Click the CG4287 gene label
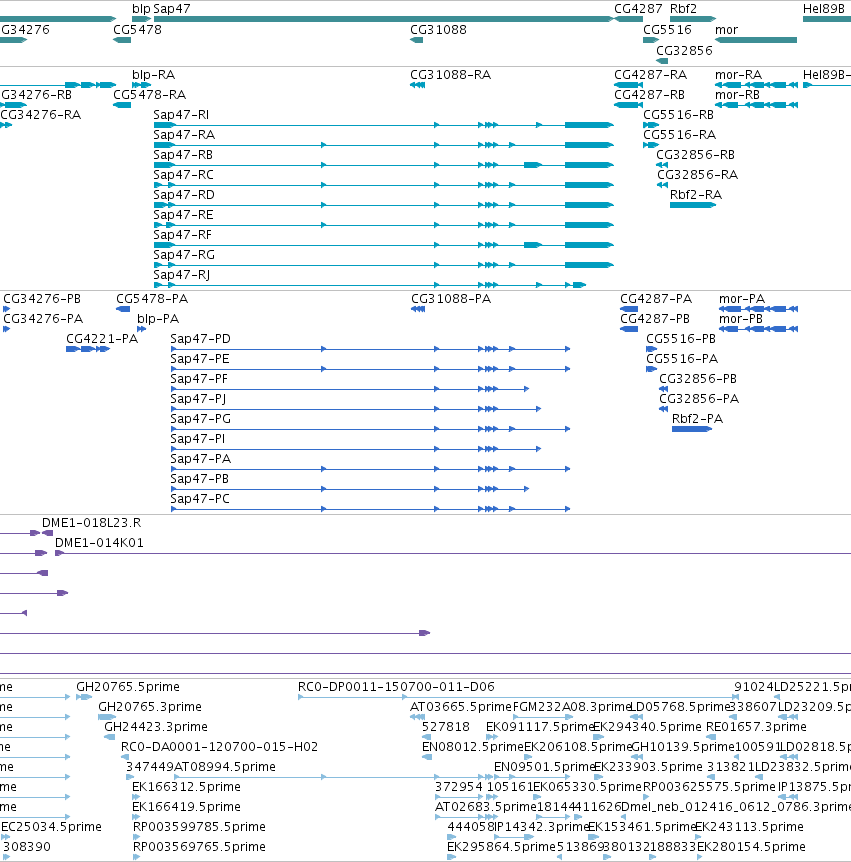Screen dimensions: 851x862 (x=638, y=9)
